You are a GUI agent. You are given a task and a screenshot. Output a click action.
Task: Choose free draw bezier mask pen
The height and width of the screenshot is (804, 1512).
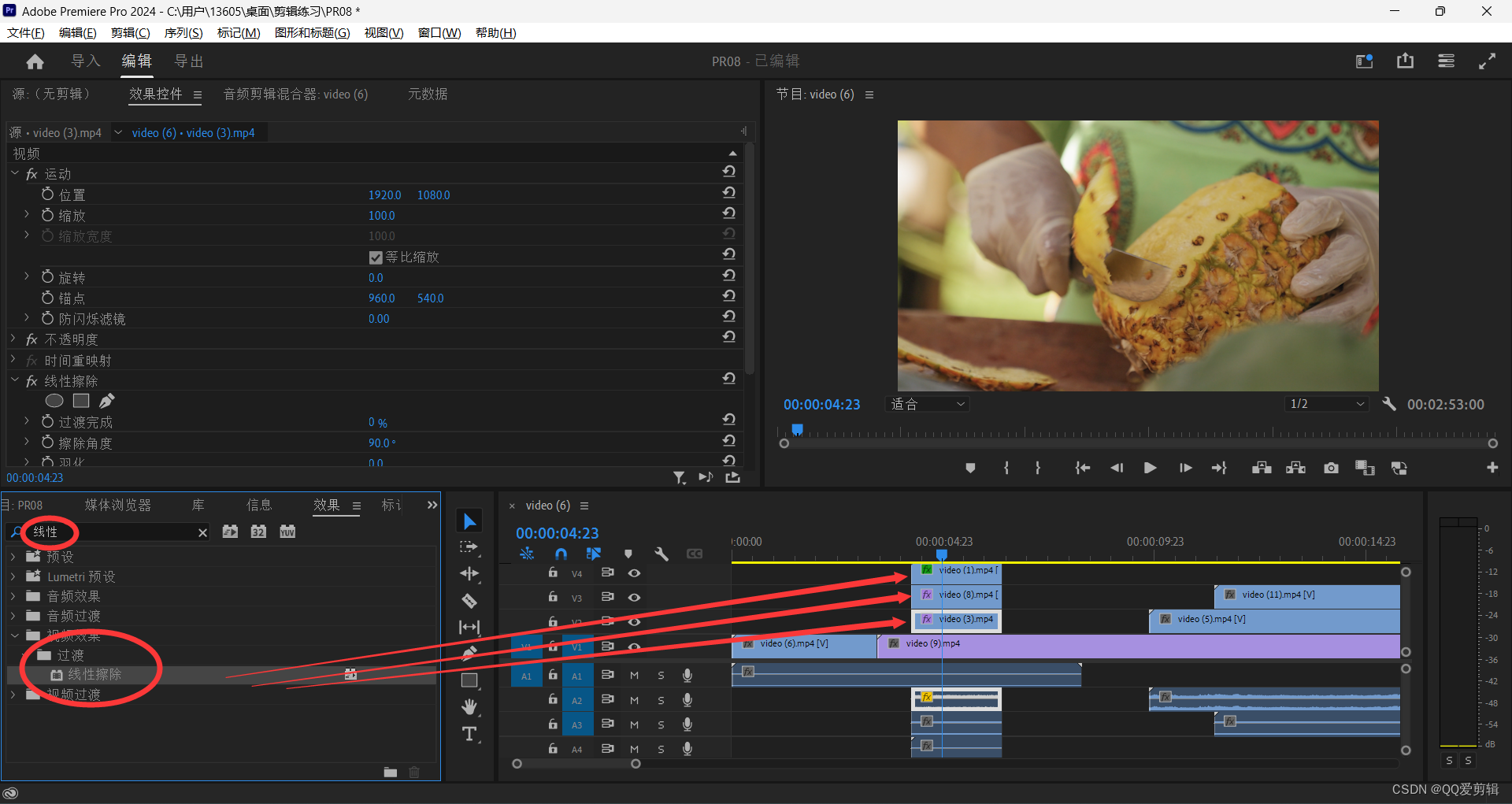107,401
